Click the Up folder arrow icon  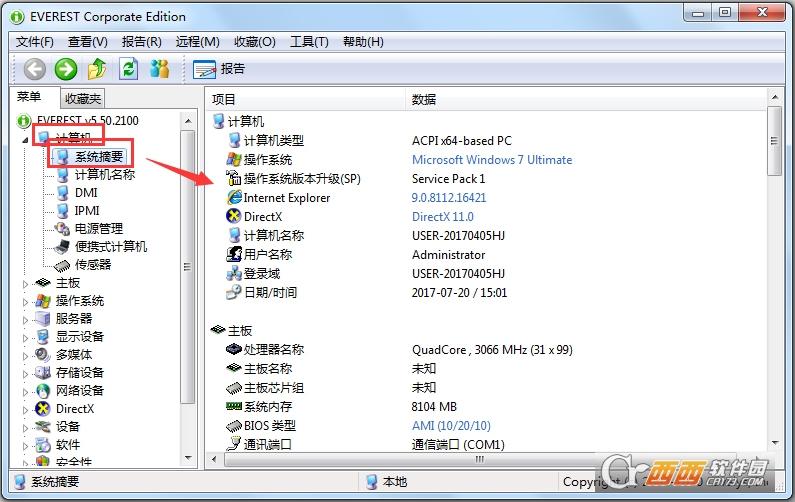coord(97,68)
